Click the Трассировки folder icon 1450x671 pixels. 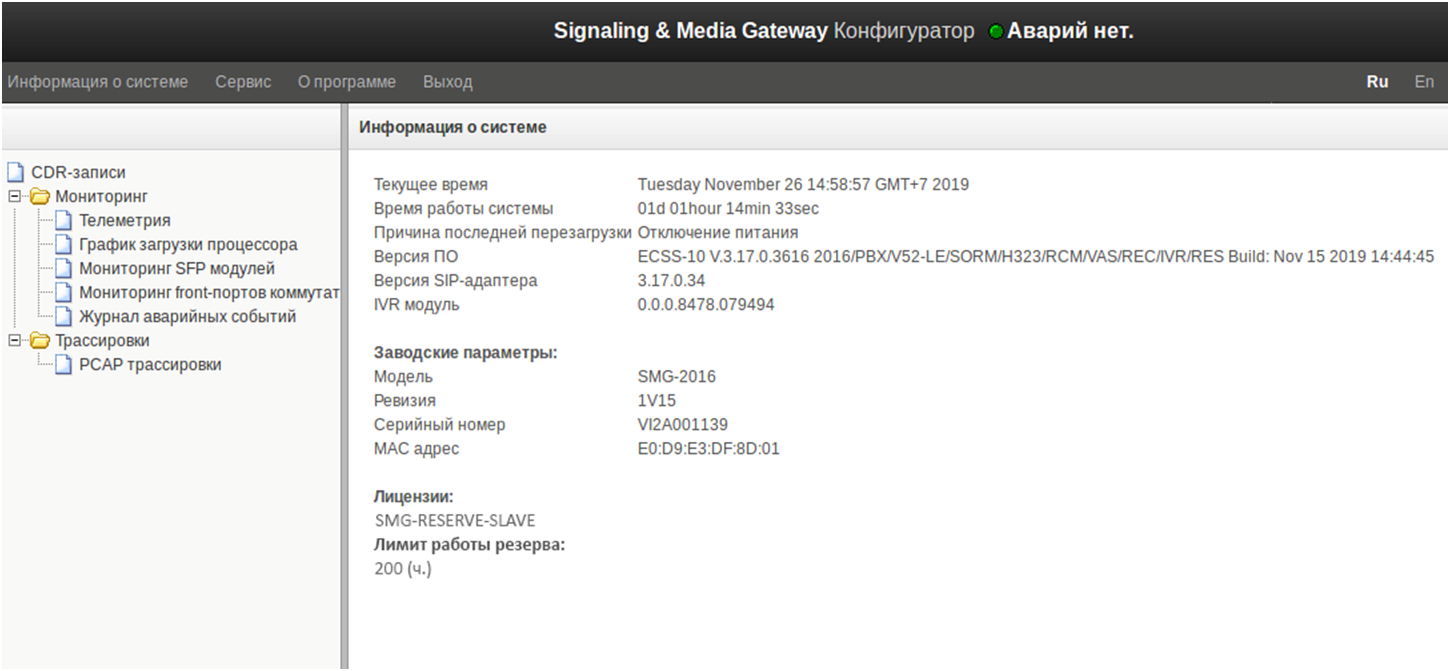point(41,341)
